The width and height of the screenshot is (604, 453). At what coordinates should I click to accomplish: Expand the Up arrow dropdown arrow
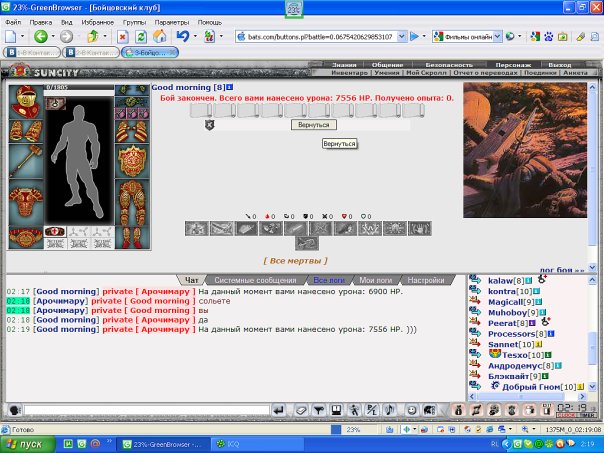[x=105, y=37]
